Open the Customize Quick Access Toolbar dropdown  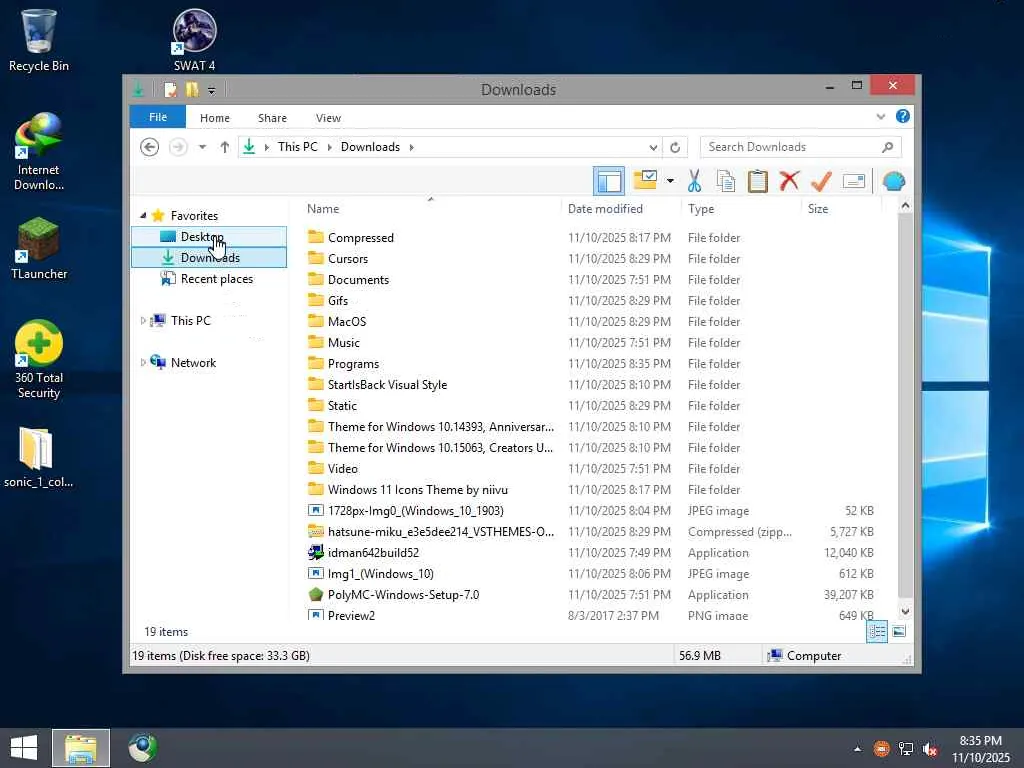coord(212,90)
